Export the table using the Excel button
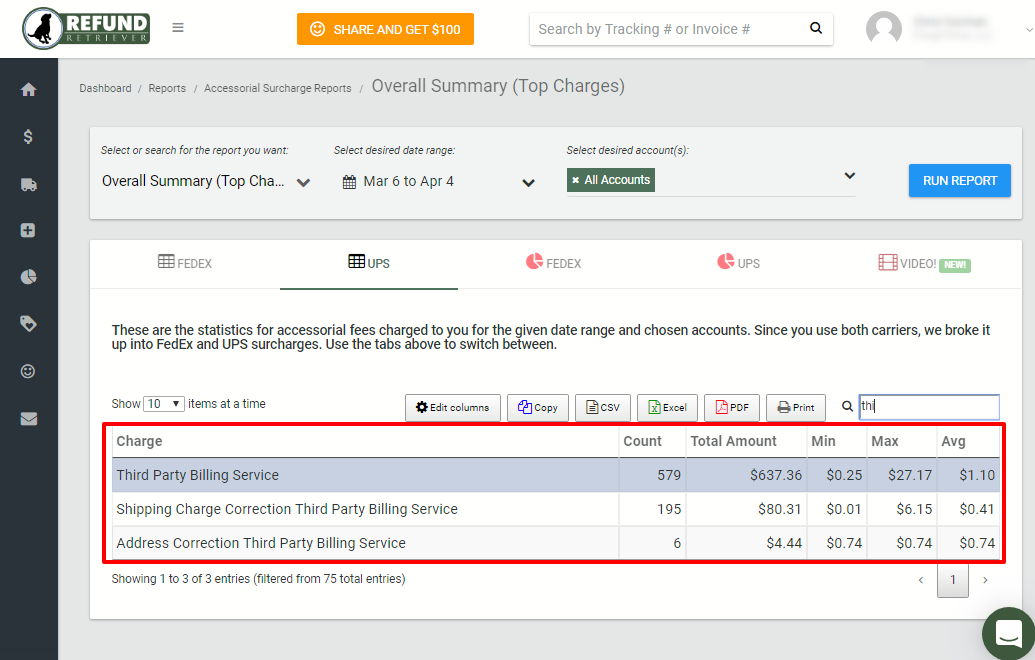Image resolution: width=1035 pixels, height=660 pixels. pos(667,407)
